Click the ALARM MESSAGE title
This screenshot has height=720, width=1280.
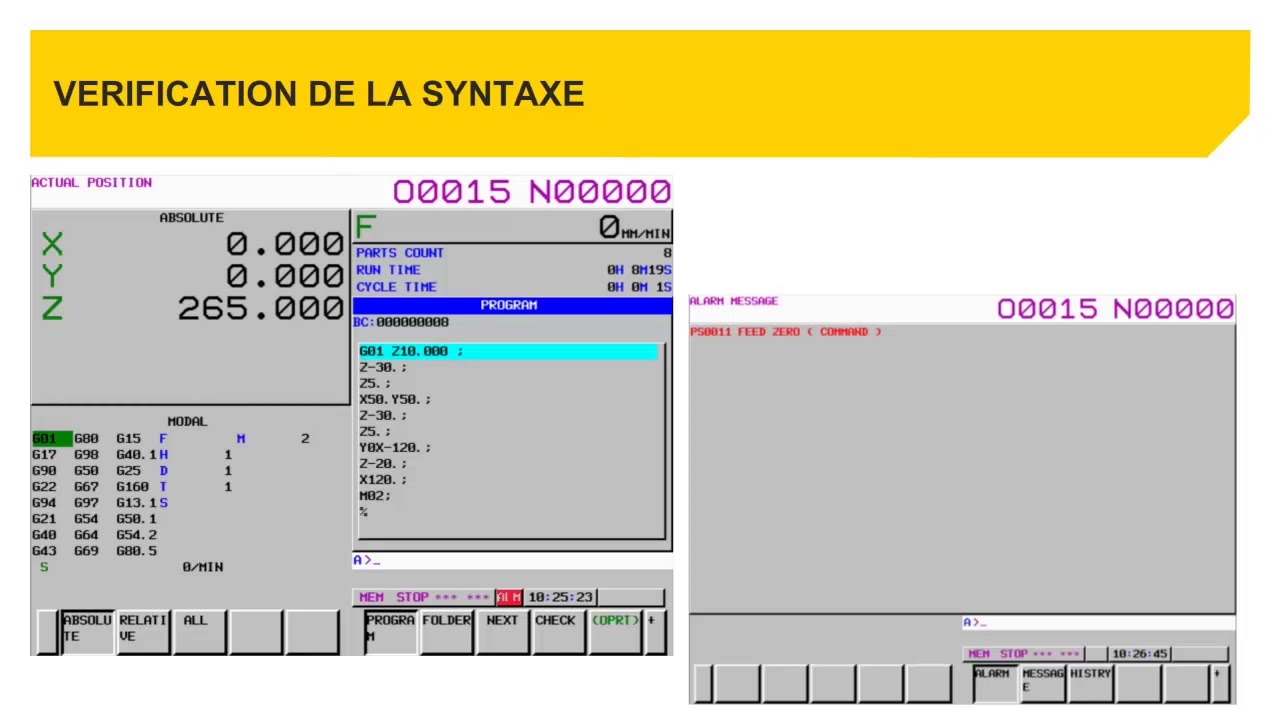pos(734,302)
